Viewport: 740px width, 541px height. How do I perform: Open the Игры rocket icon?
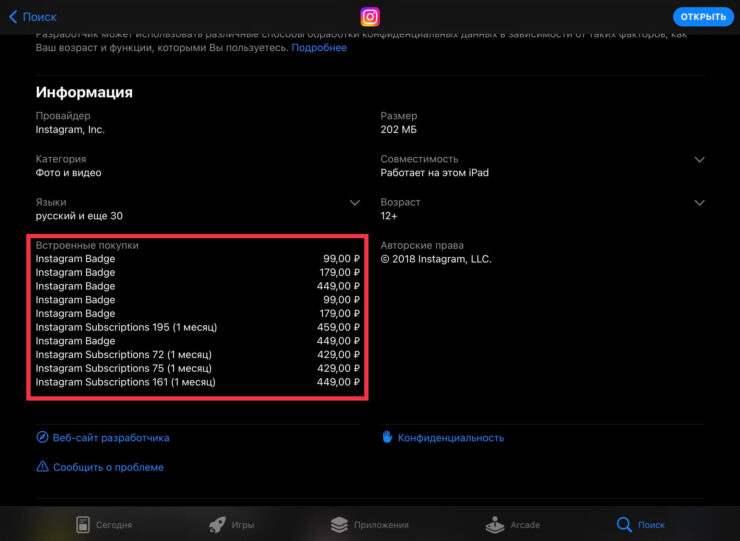point(216,524)
